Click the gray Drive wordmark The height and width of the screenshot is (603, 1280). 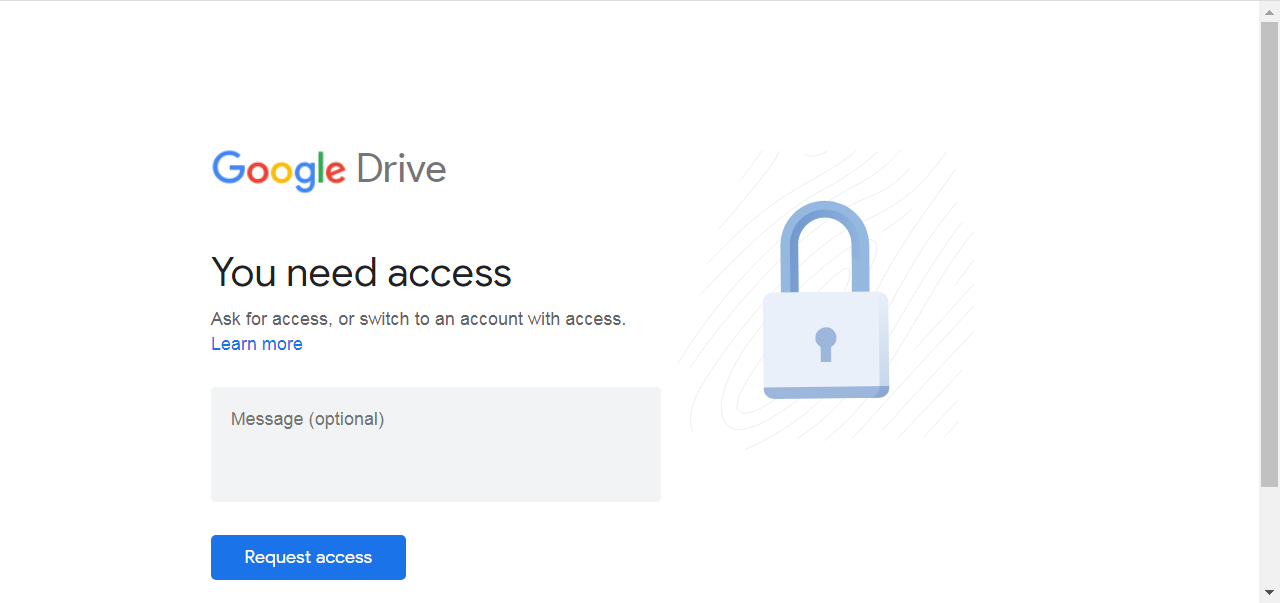[401, 169]
